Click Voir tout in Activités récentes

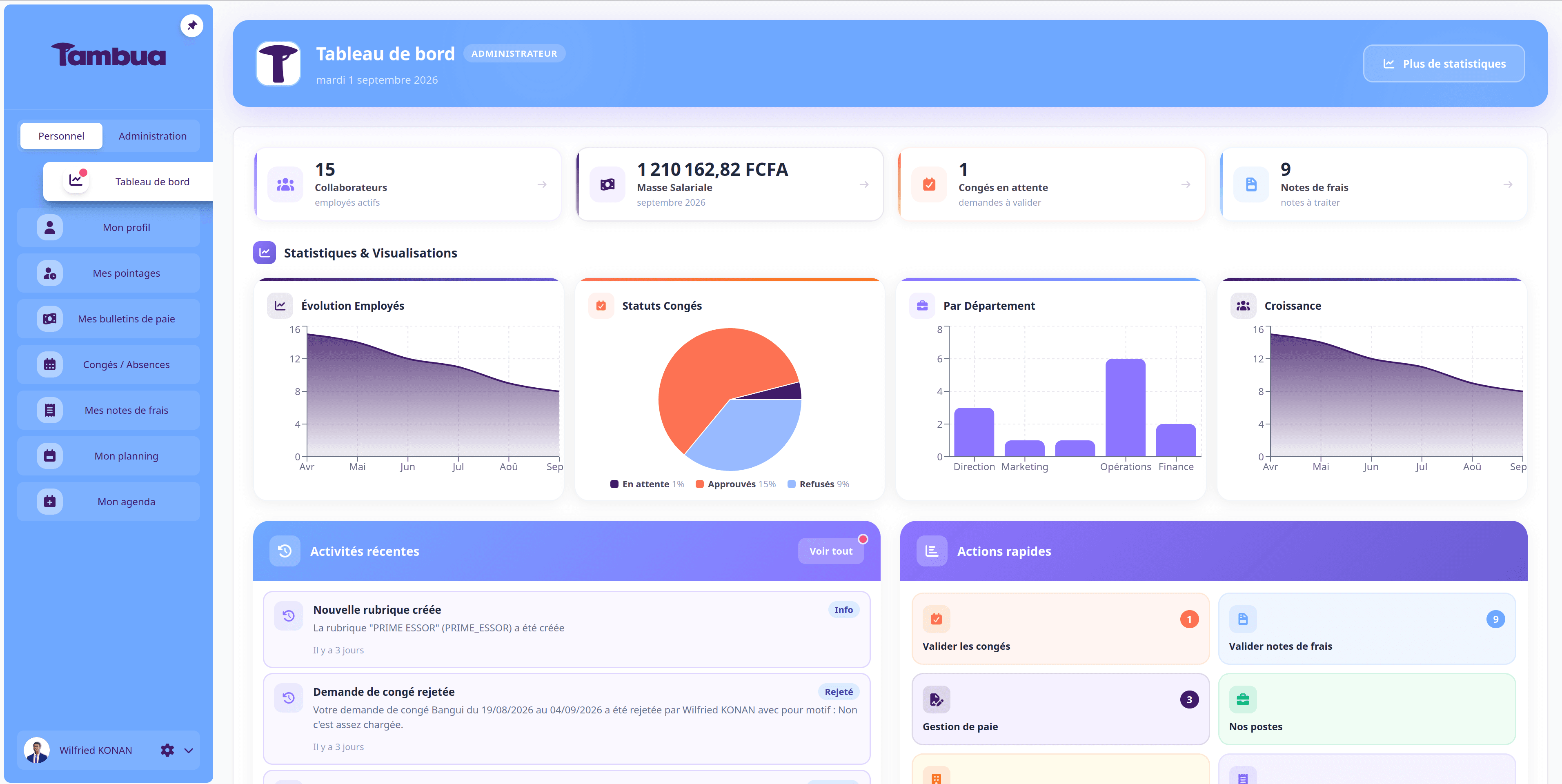(831, 551)
